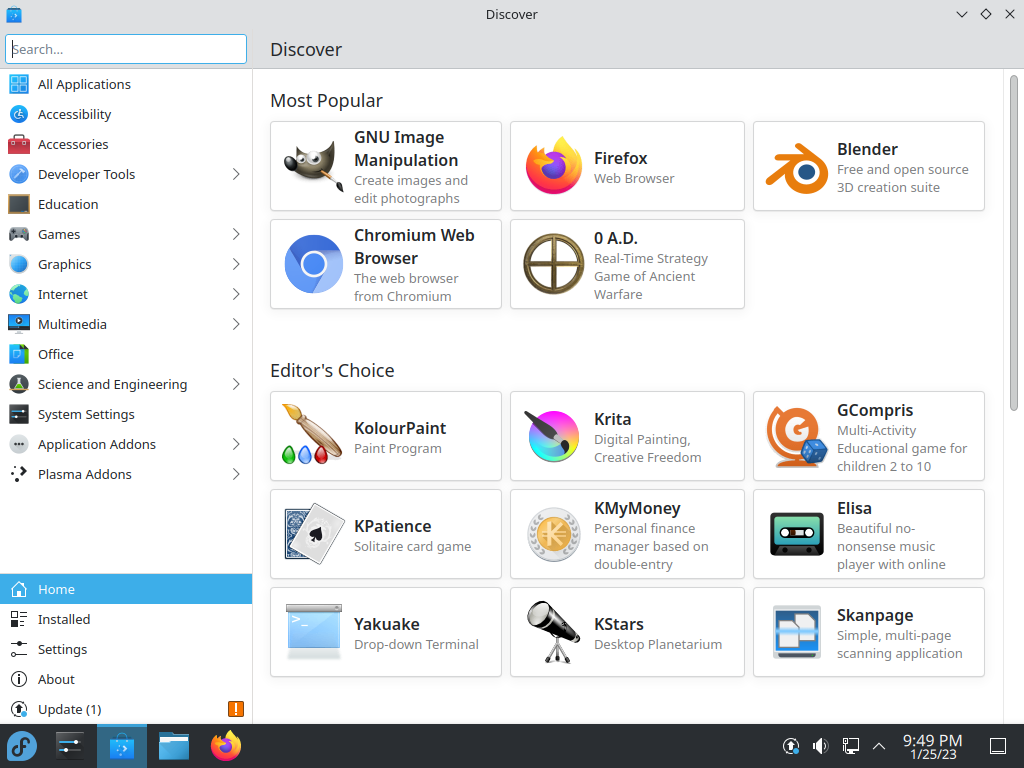Click the Discover icon in the taskbar
1024x768 pixels.
pyautogui.click(x=121, y=746)
